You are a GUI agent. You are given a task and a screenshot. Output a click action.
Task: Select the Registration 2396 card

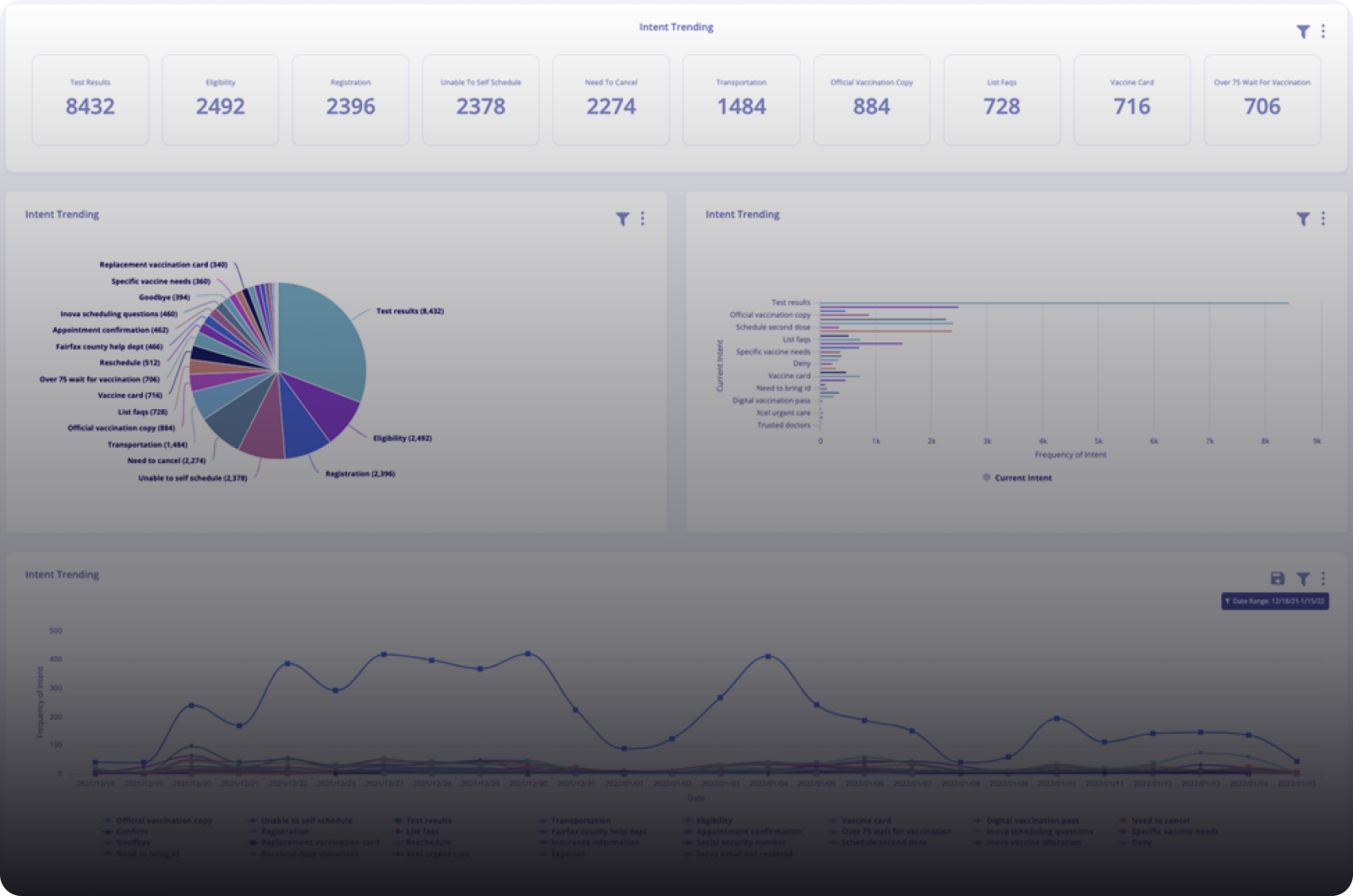tap(351, 100)
